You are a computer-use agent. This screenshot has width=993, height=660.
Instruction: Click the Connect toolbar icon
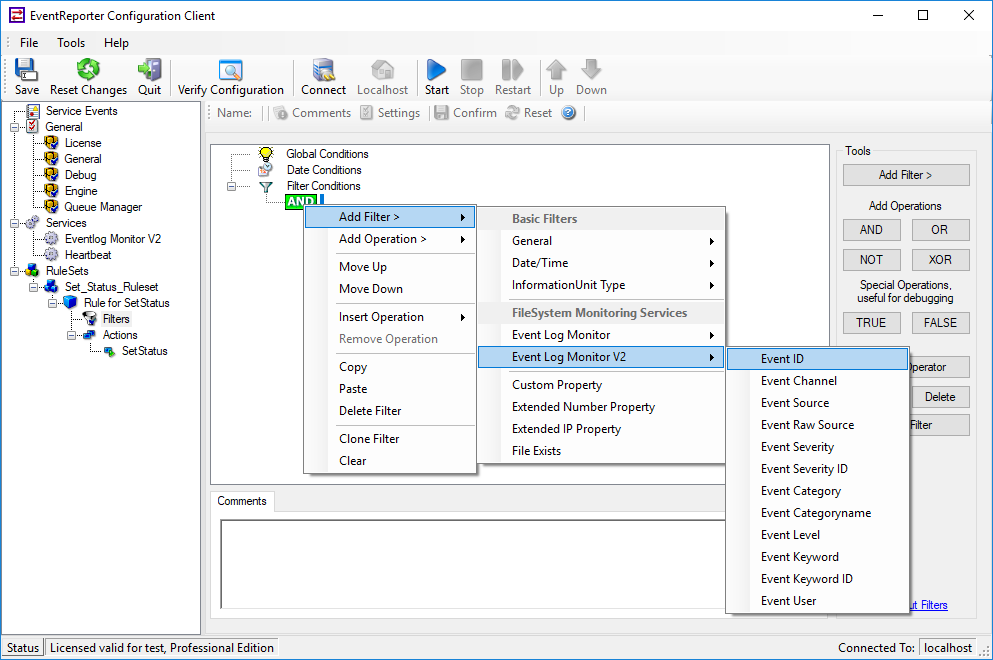[324, 70]
